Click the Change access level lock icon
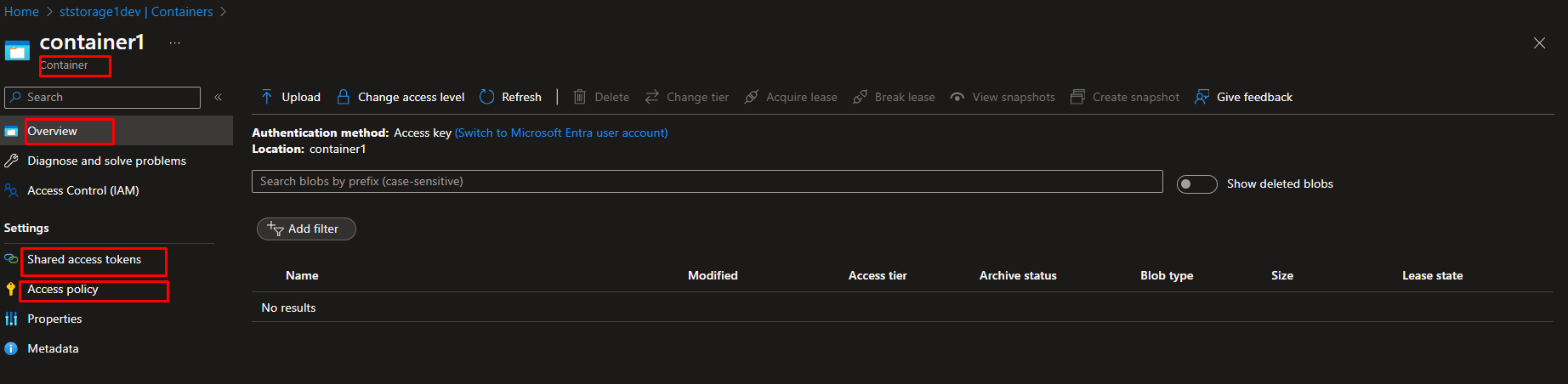This screenshot has width=1568, height=384. point(344,97)
